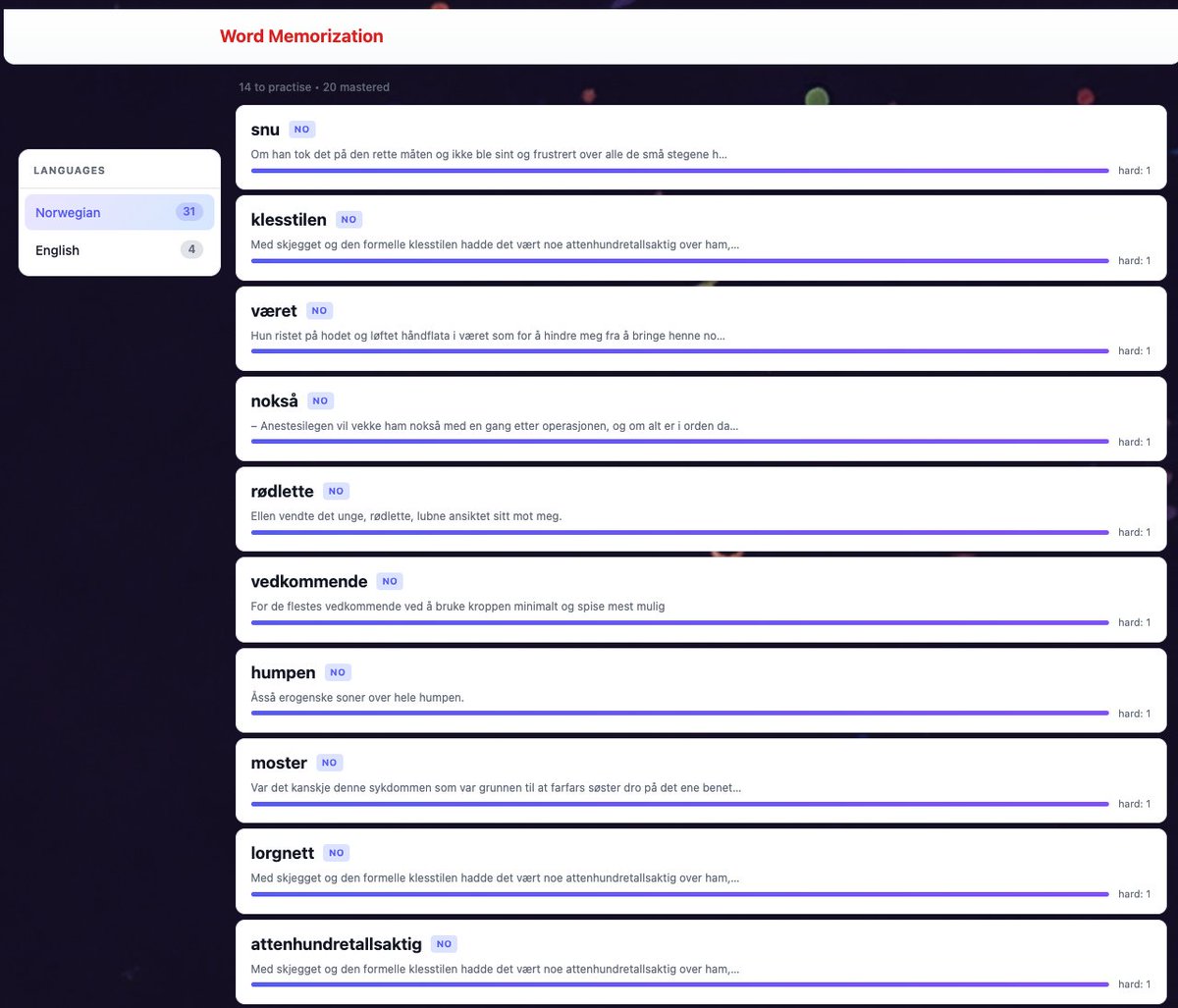The image size is (1178, 1008).
Task: Click the 'hard: 1' label in the 'vedkommende' card
Action: tap(1134, 622)
